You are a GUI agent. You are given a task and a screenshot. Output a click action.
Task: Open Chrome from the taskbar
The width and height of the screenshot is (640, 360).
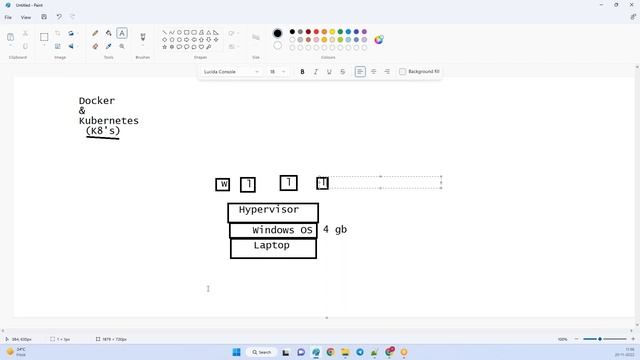[330, 352]
